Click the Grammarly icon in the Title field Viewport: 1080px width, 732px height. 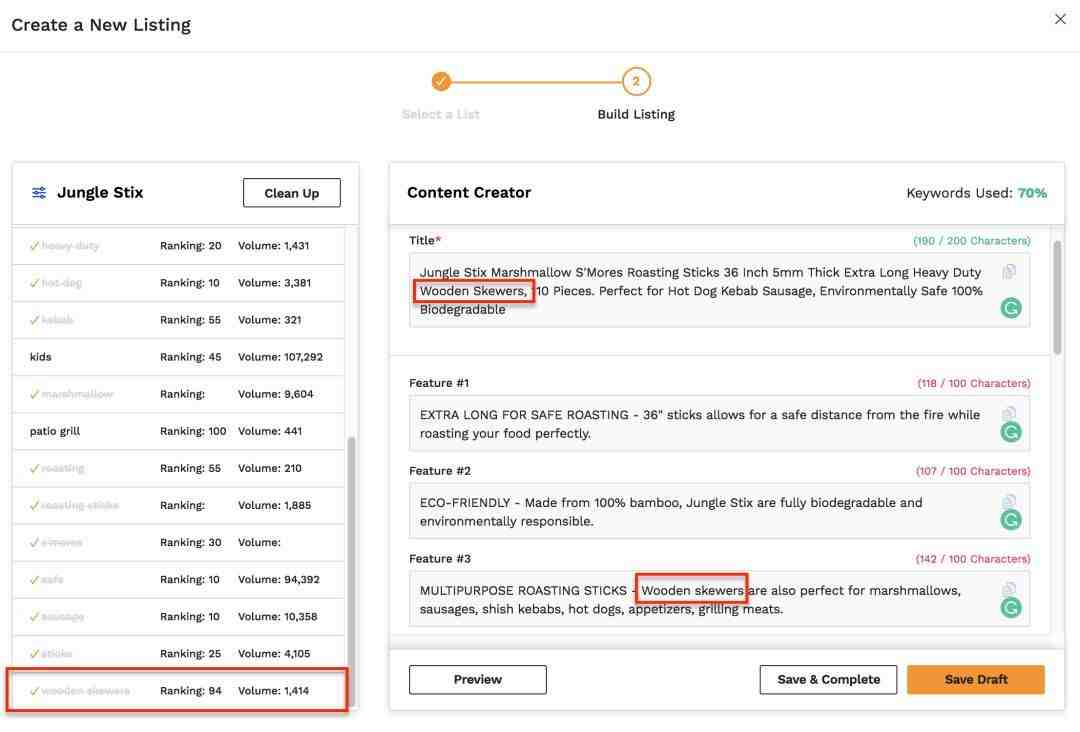click(1011, 308)
